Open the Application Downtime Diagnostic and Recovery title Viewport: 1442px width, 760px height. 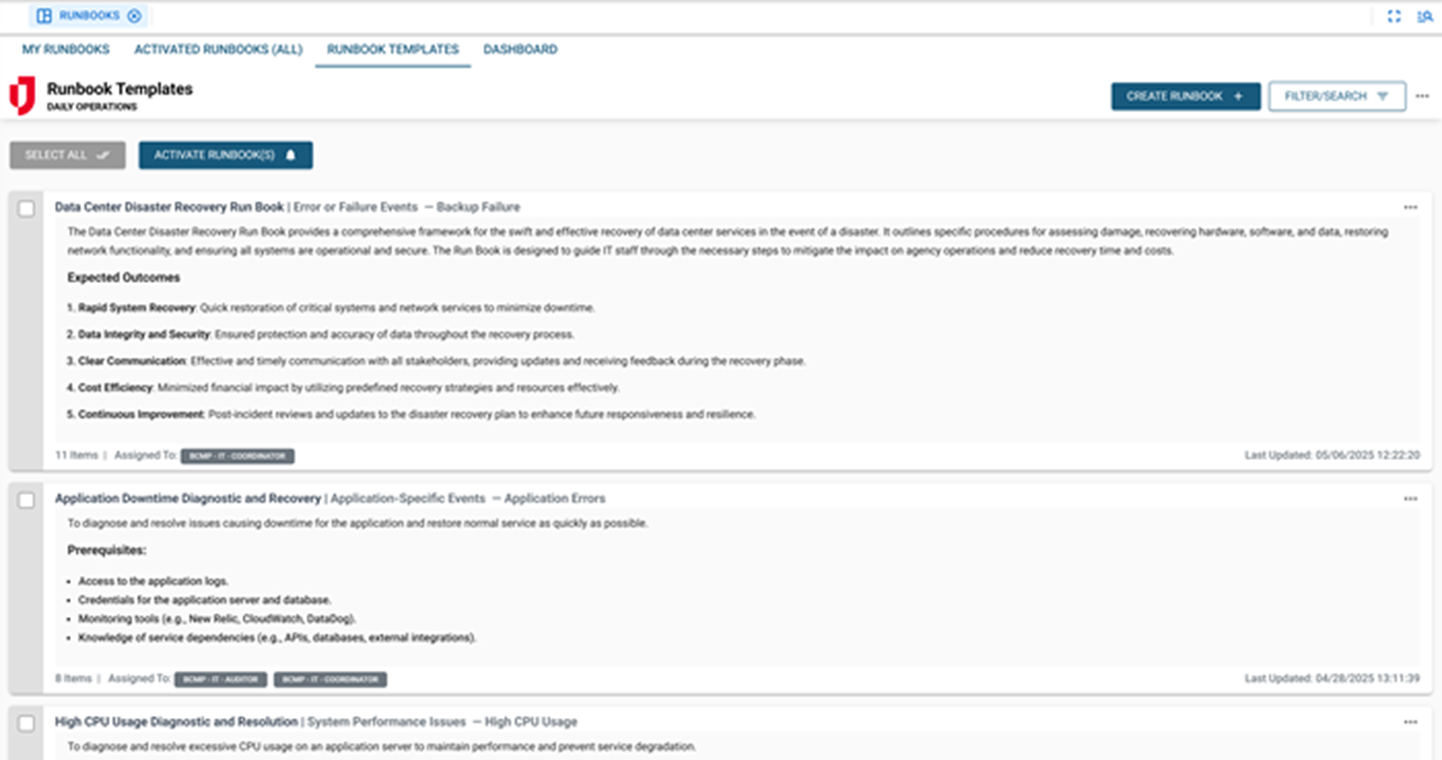tap(188, 498)
